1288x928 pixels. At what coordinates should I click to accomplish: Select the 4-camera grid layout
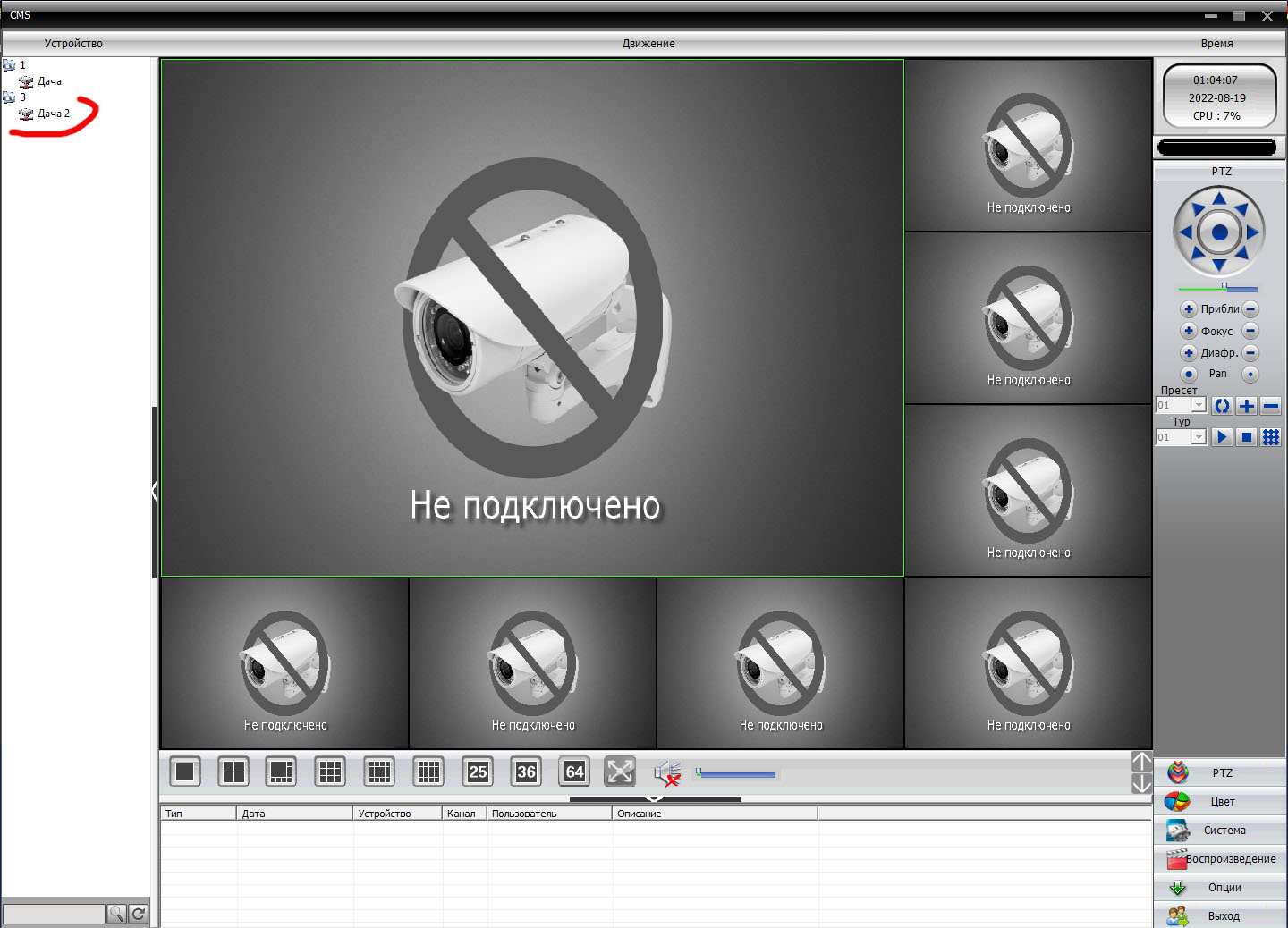tap(233, 772)
